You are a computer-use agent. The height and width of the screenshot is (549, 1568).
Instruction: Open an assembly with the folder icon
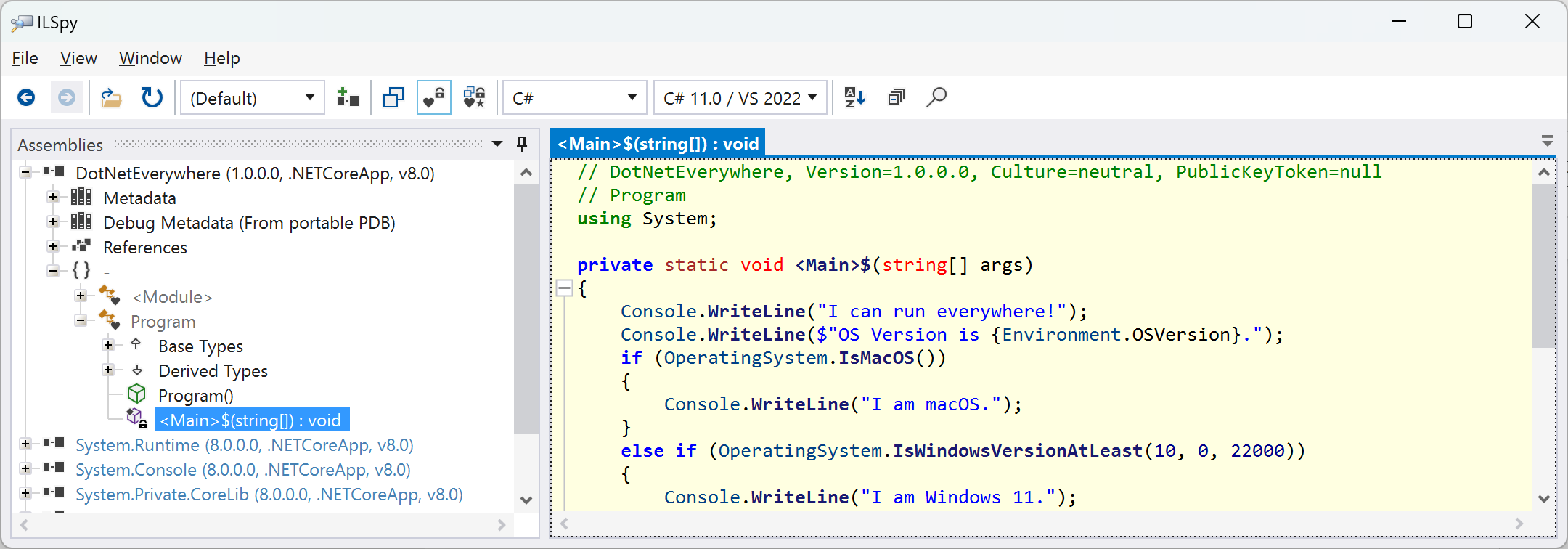pyautogui.click(x=111, y=97)
